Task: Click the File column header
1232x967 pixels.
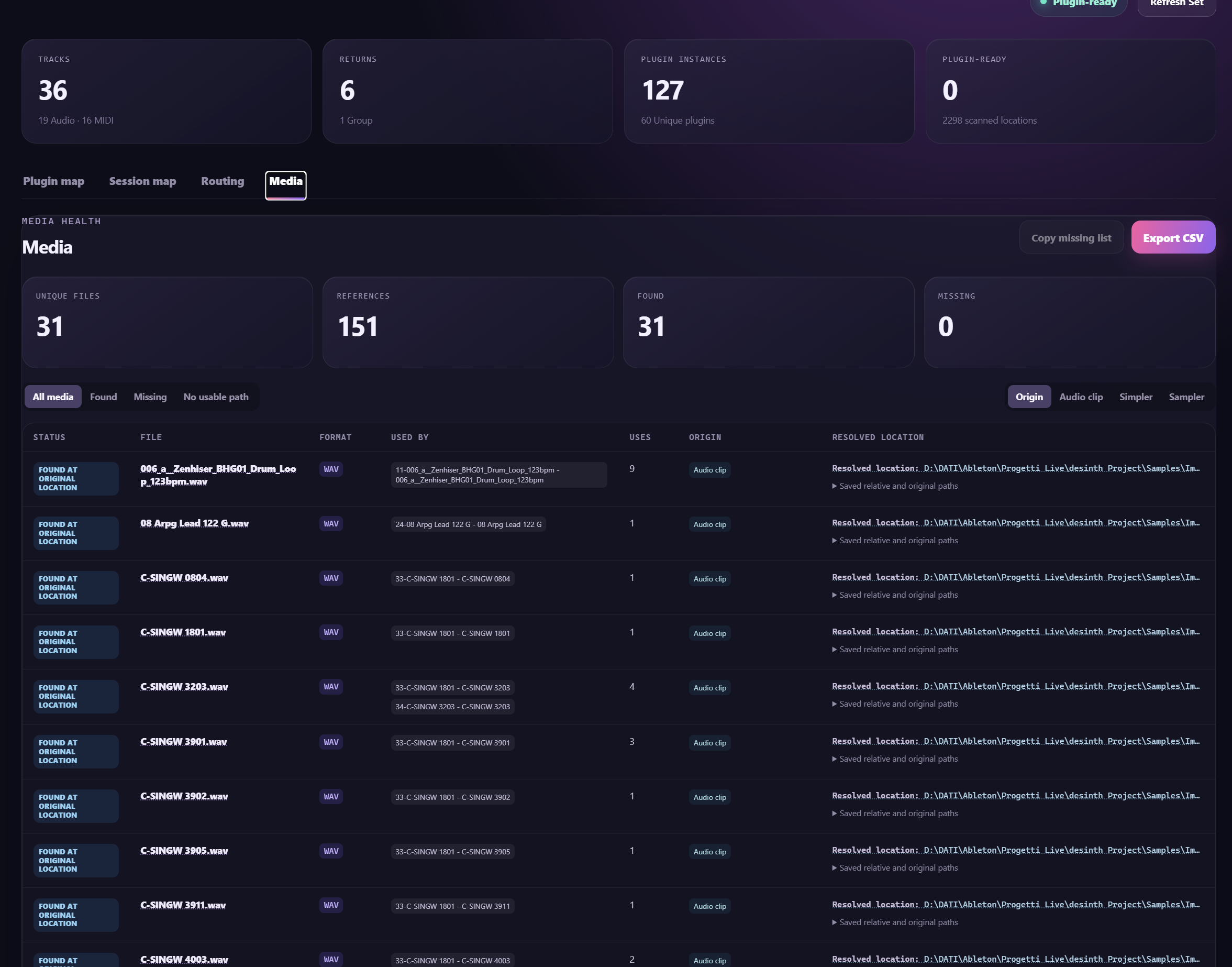Action: 151,437
